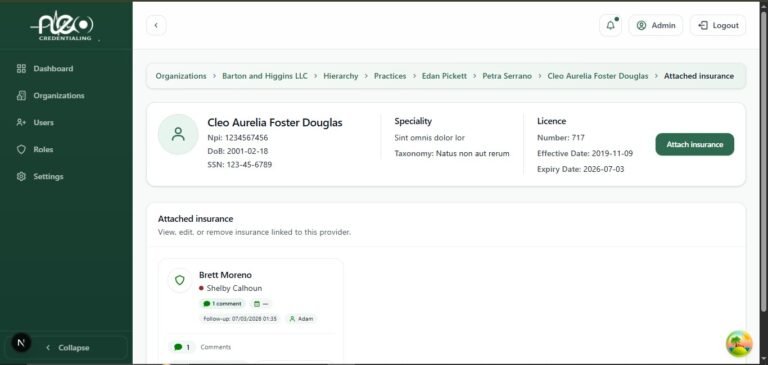Screen dimensions: 768x365
Task: Click Taxonomy: Natus non aut rerum
Action: pos(452,153)
